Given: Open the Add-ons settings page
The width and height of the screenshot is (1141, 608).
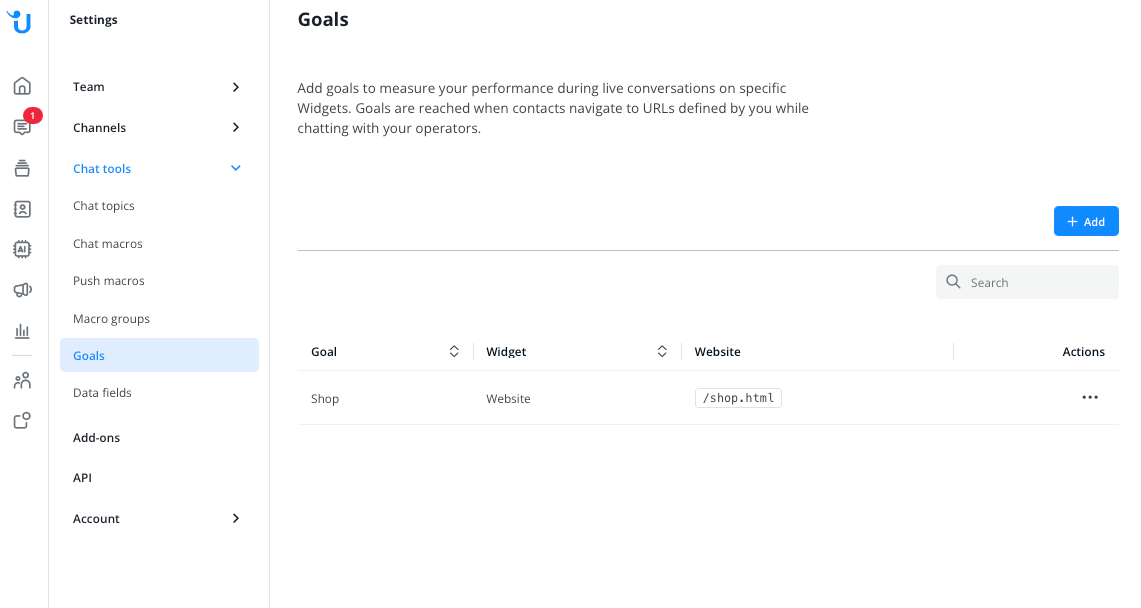Looking at the screenshot, I should tap(96, 438).
